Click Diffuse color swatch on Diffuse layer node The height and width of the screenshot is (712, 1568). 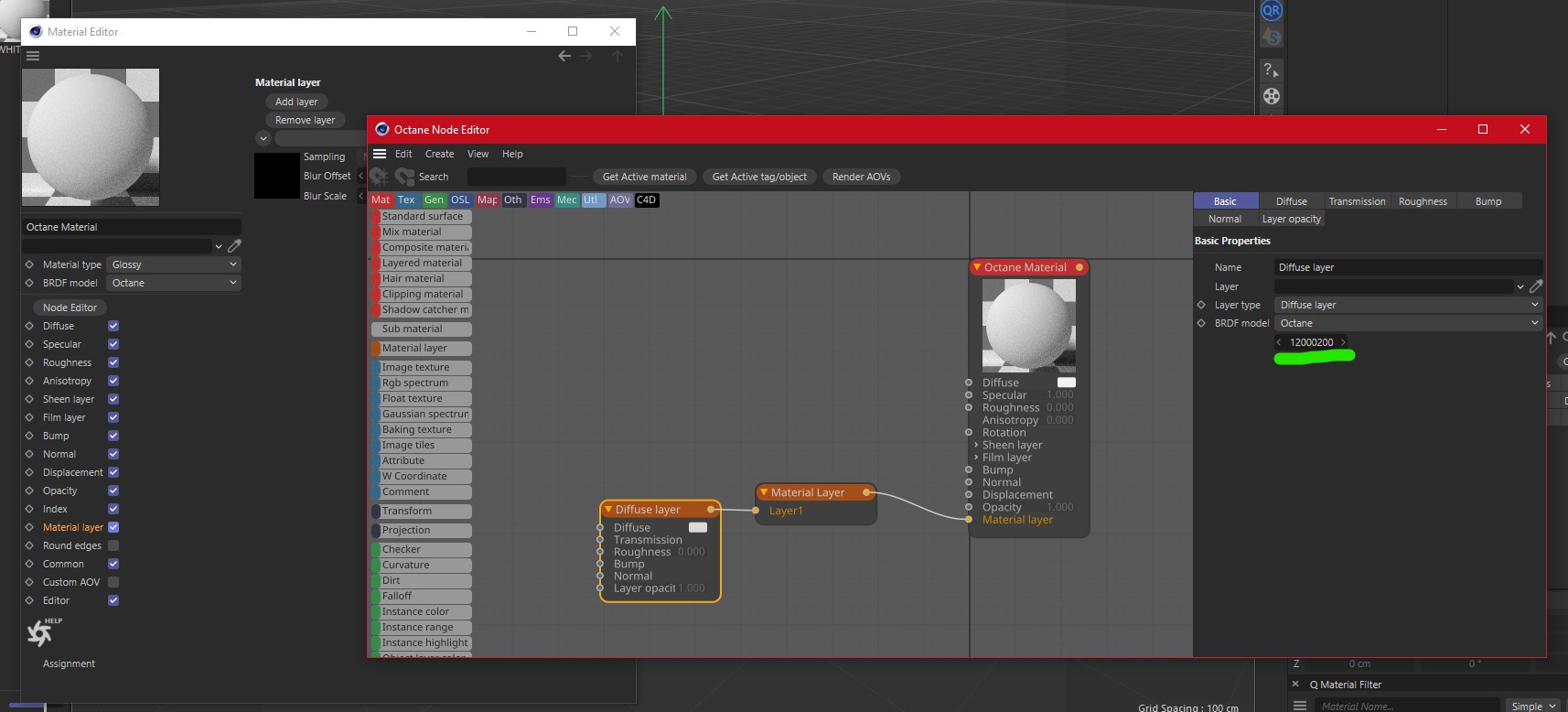(698, 527)
